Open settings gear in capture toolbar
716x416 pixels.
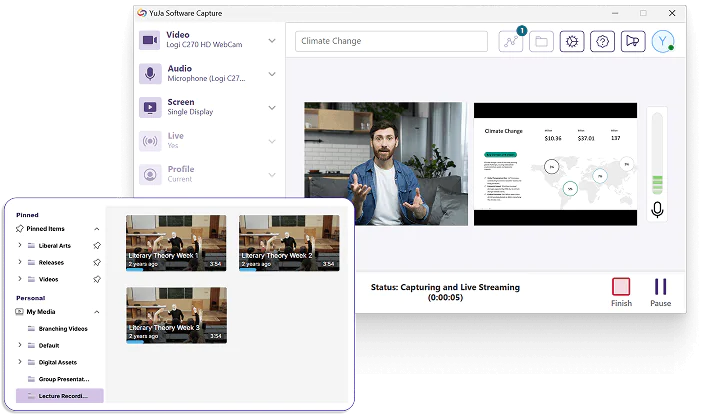tap(572, 42)
